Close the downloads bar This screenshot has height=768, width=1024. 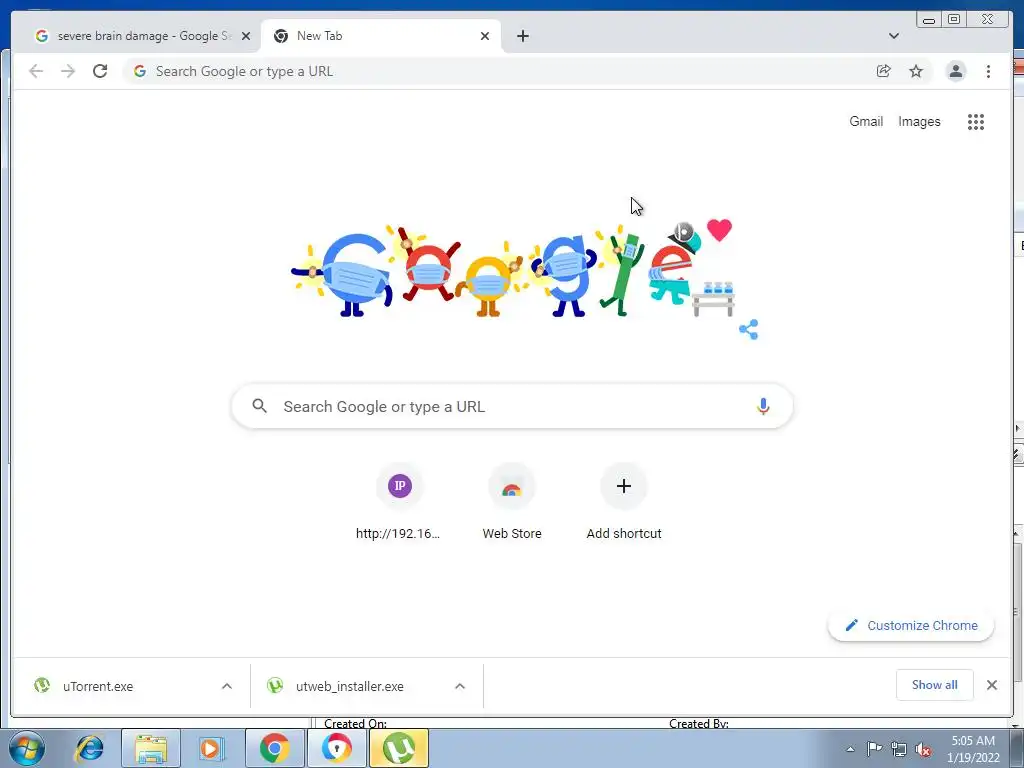click(991, 684)
